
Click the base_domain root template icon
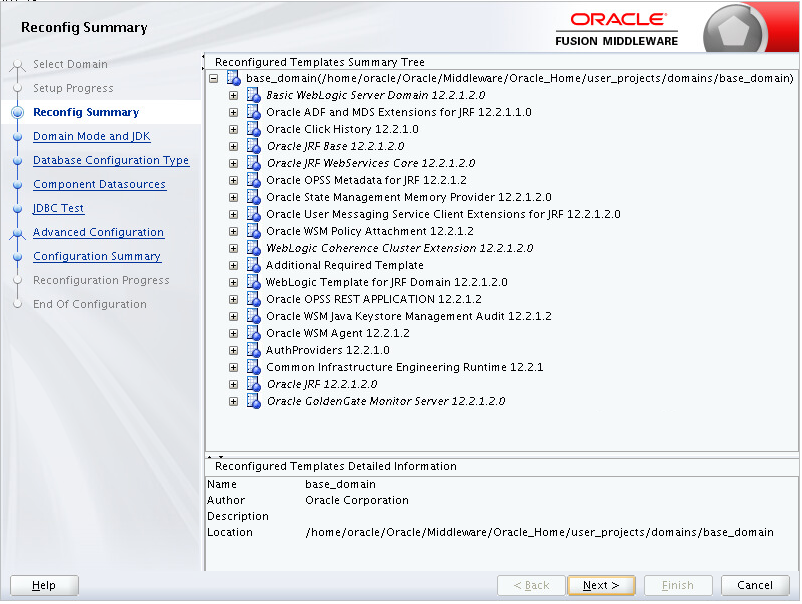coord(234,78)
